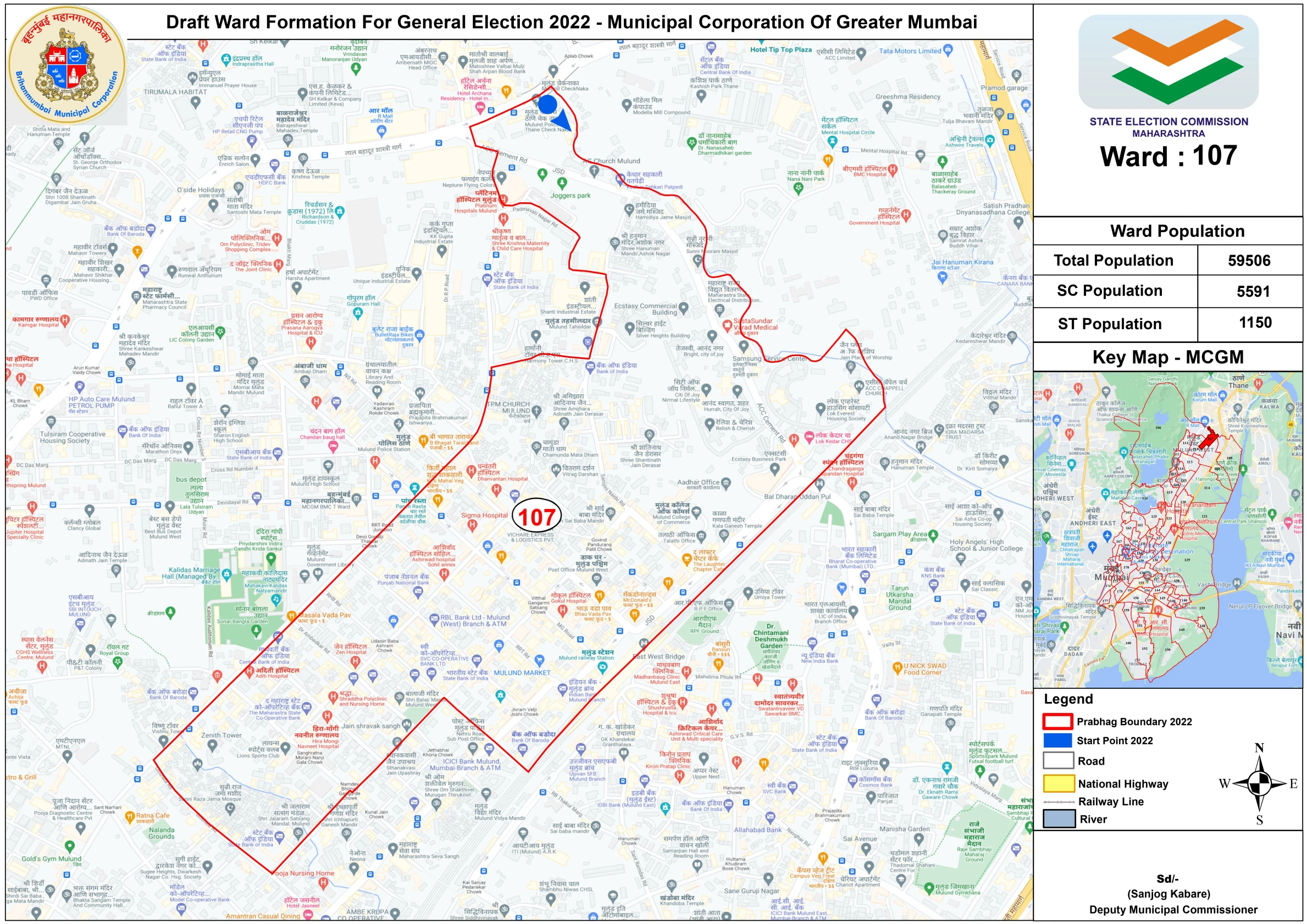This screenshot has width=1307, height=924.
Task: Click the blue start point circle
Action: pos(547,105)
